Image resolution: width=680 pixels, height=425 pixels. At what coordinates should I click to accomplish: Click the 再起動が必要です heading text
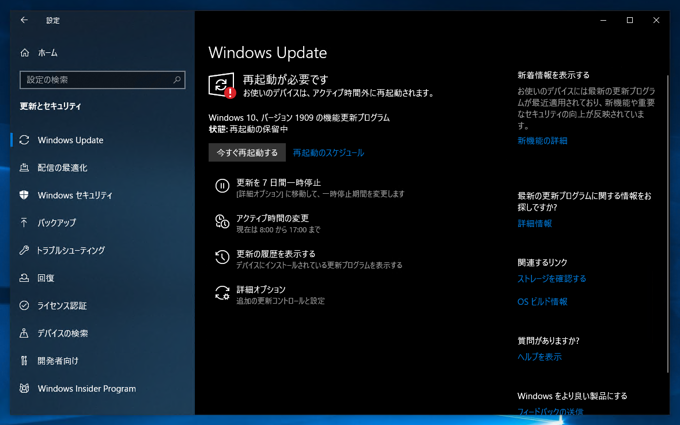pyautogui.click(x=285, y=80)
